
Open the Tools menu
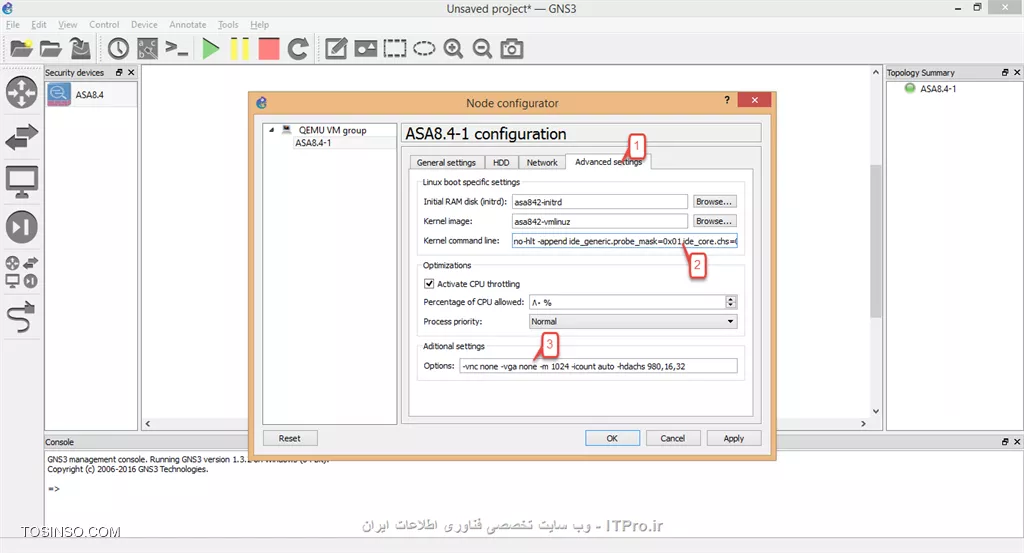228,25
